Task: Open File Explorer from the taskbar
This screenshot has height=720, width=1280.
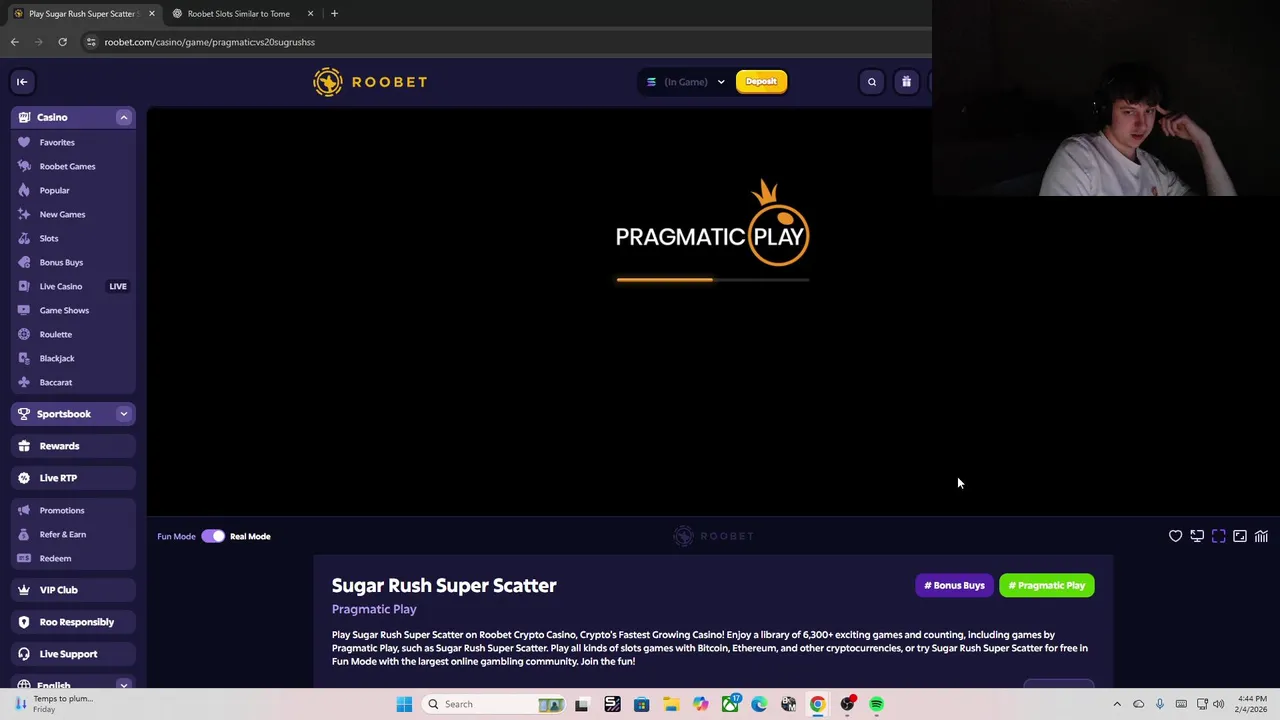Action: tap(671, 704)
